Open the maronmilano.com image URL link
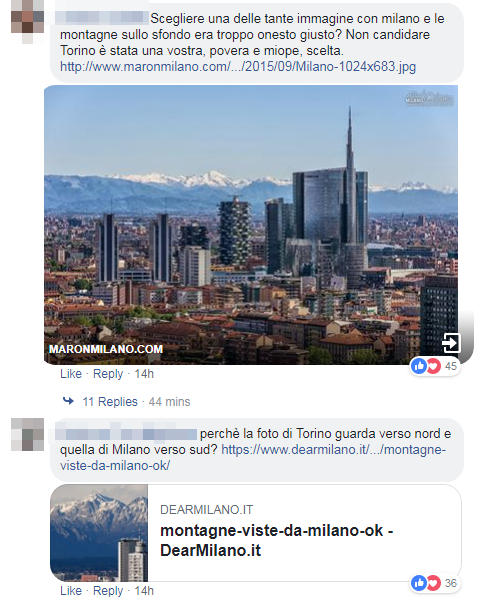Viewport: 483px width, 600px height. pyautogui.click(x=238, y=67)
